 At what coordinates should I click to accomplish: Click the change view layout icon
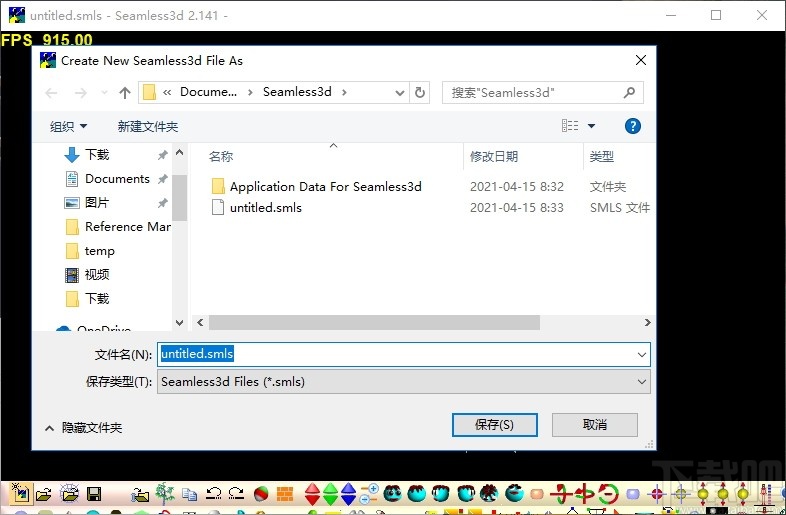[x=570, y=125]
